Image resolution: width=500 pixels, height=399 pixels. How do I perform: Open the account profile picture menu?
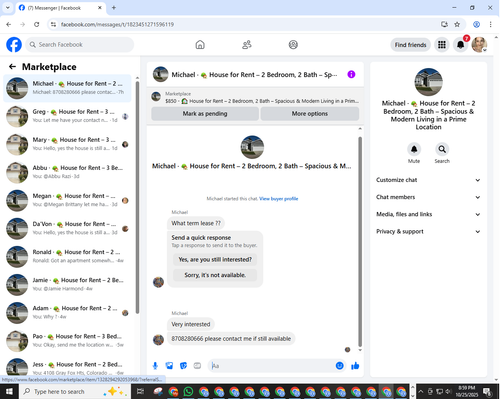(x=479, y=45)
